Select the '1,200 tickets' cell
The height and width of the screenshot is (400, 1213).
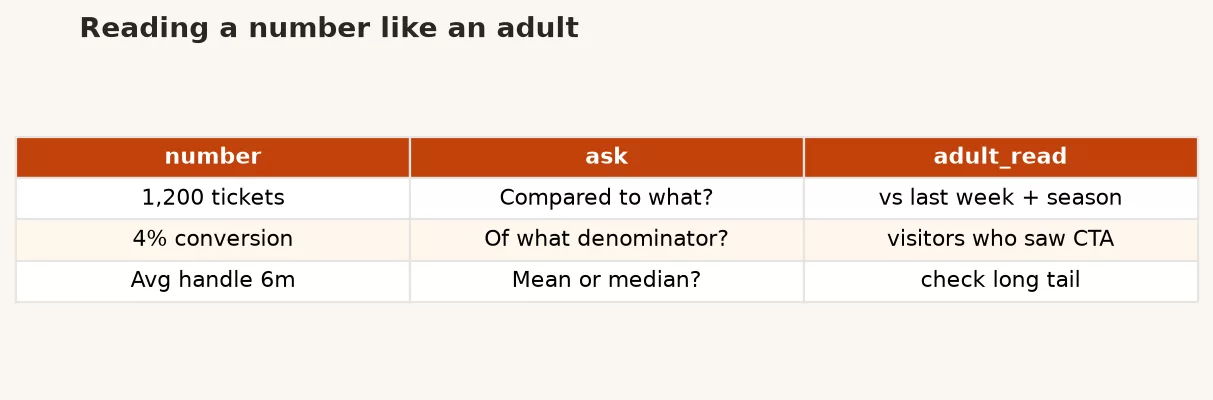coord(213,198)
